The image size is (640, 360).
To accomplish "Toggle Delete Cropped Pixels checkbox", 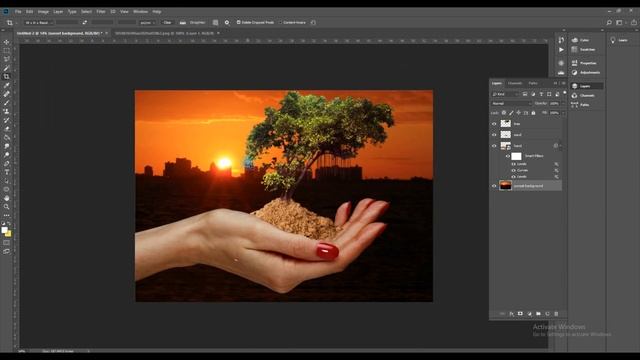I will point(238,22).
